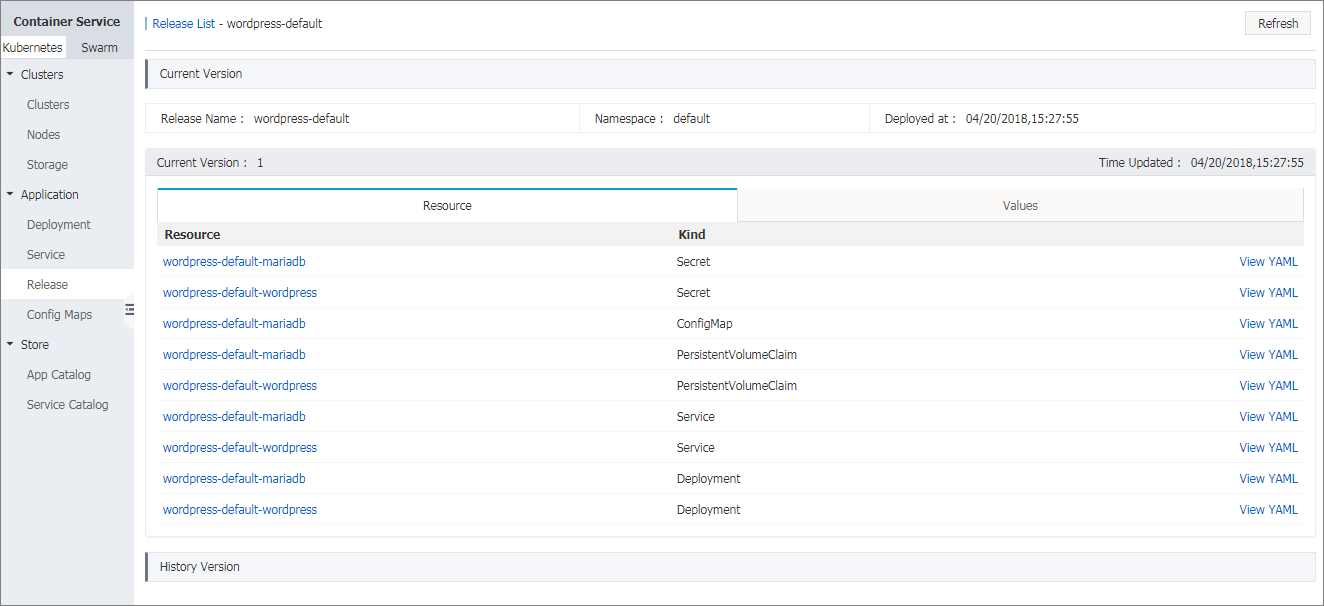Open Service in the sidebar

(x=46, y=254)
